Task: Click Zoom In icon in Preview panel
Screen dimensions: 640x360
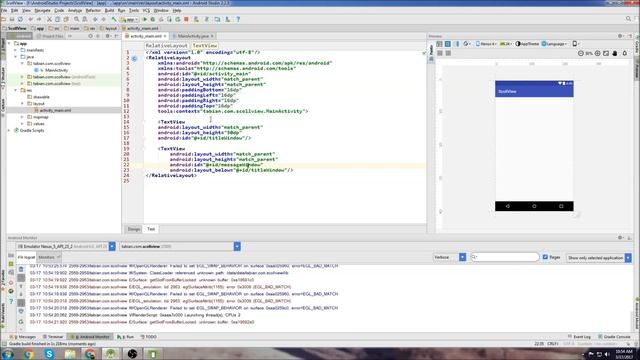Action: click(598, 53)
